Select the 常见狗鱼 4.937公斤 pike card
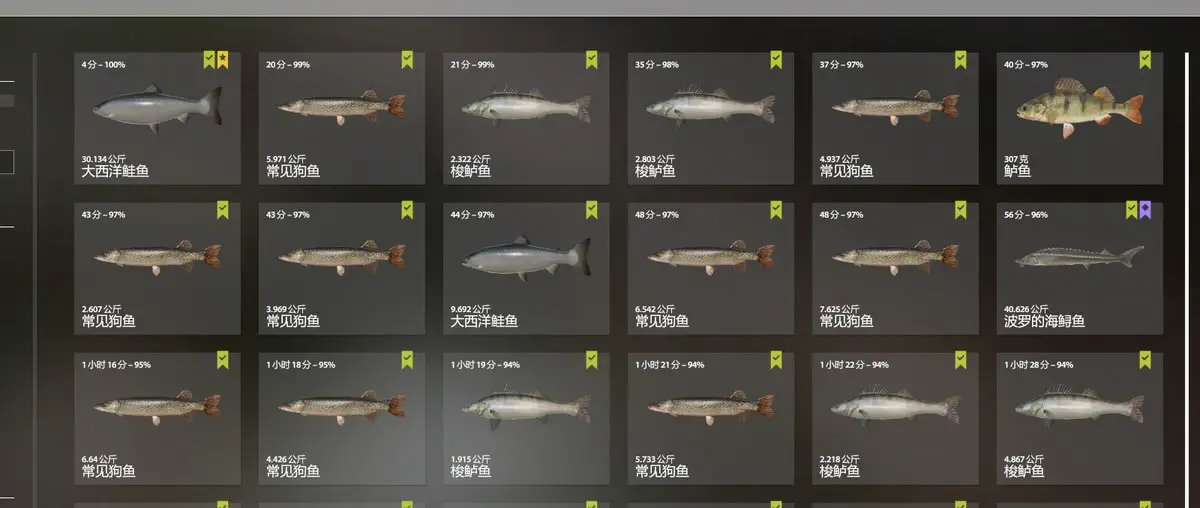Viewport: 1200px width, 508px height. [x=895, y=118]
